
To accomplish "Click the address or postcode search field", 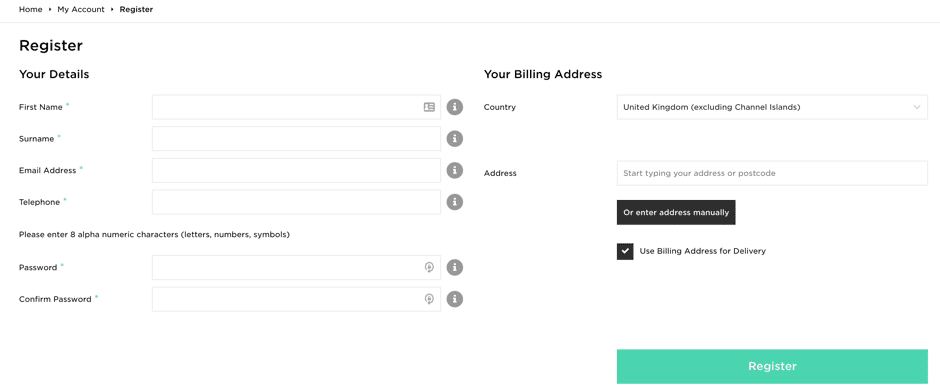I will [x=772, y=173].
